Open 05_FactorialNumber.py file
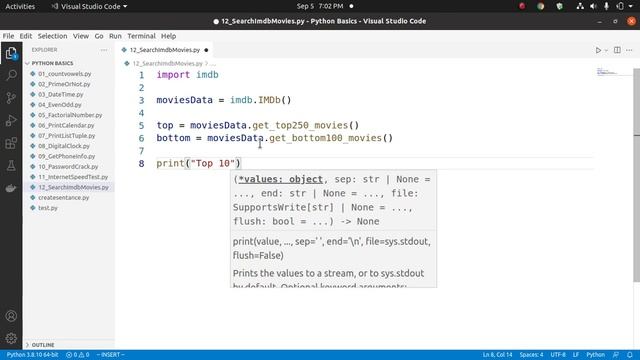The image size is (640, 360). (70, 115)
